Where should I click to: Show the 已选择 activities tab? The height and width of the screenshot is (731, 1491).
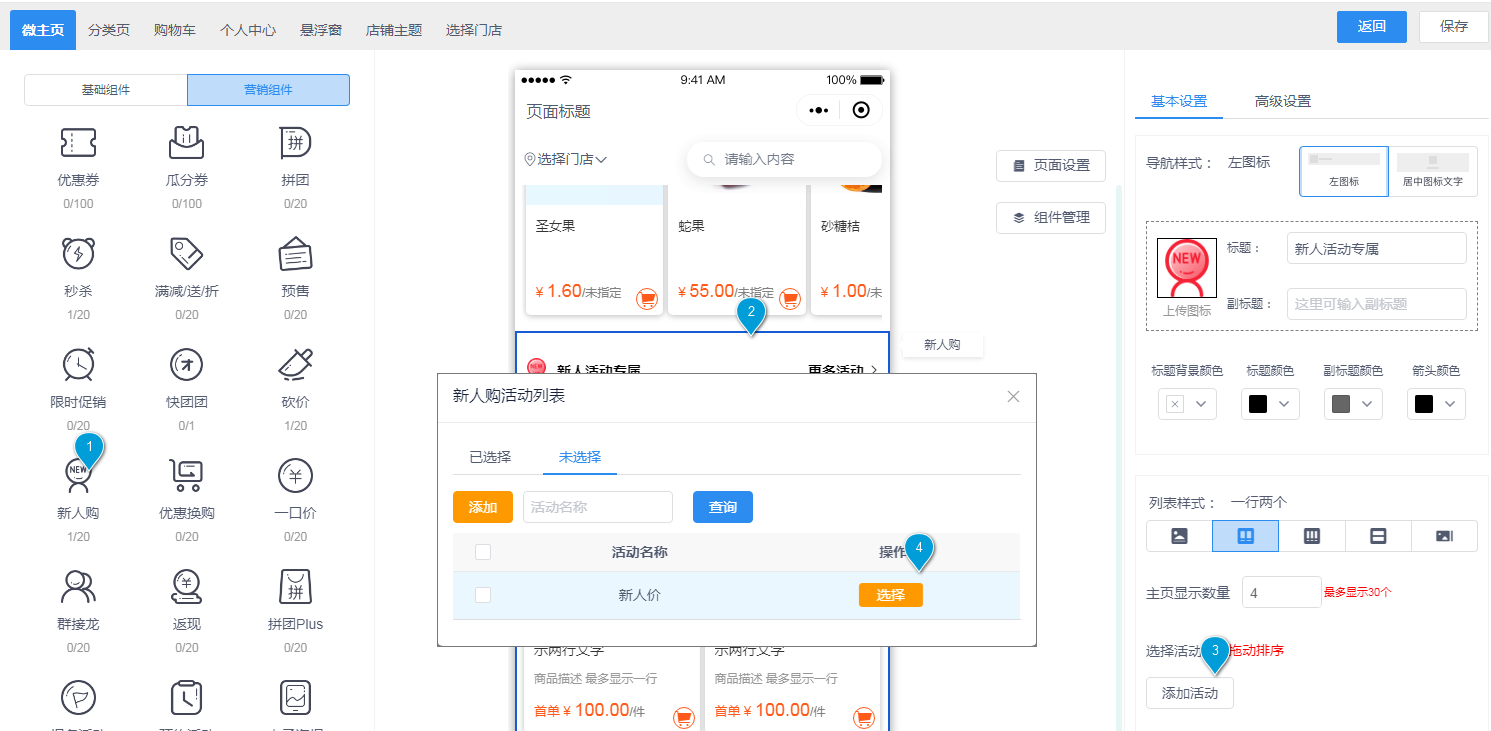click(490, 457)
